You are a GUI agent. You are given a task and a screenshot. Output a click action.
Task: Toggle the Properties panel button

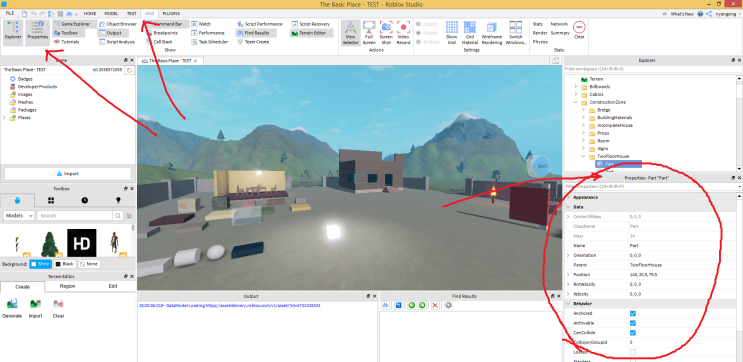[37, 33]
